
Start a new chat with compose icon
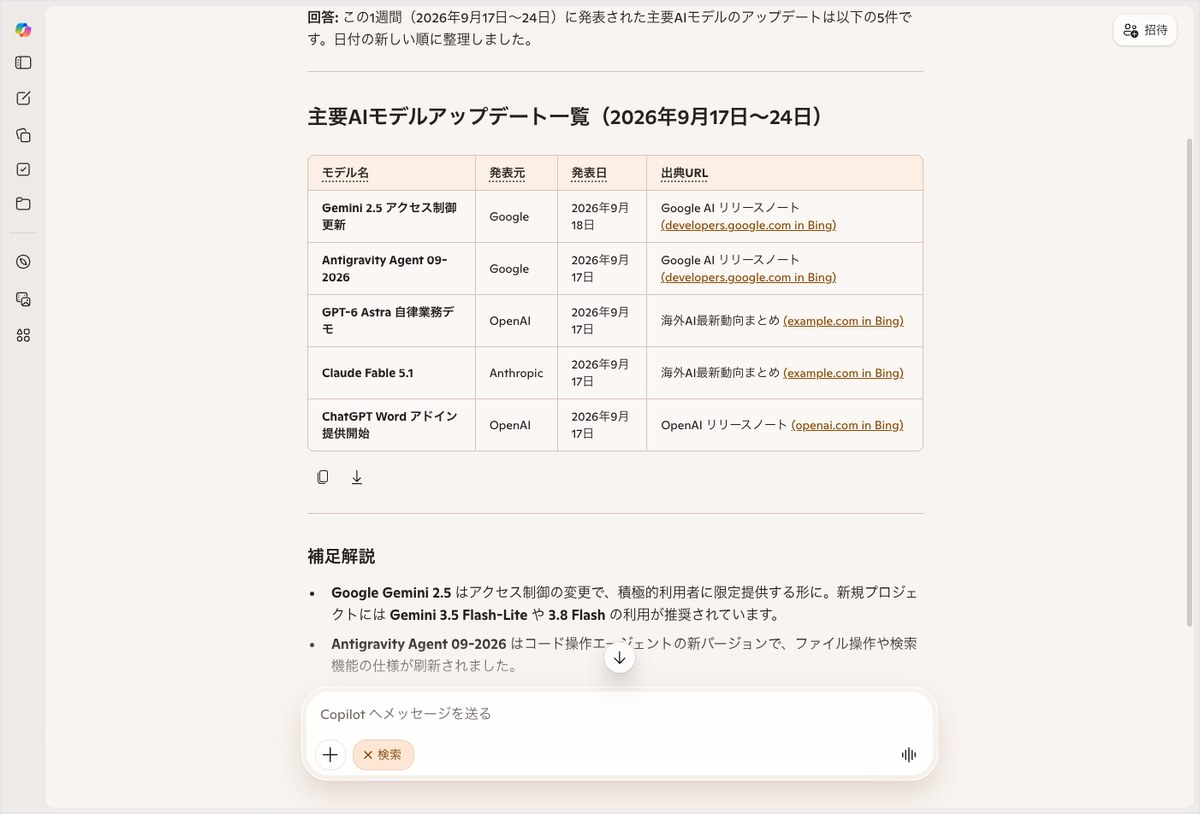click(x=23, y=98)
